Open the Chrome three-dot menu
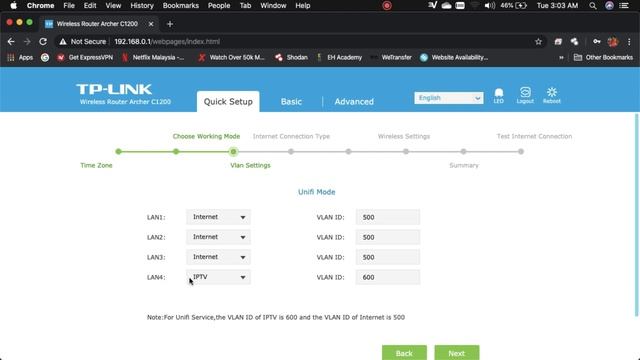Screen dimensions: 640x360 [x=629, y=42]
